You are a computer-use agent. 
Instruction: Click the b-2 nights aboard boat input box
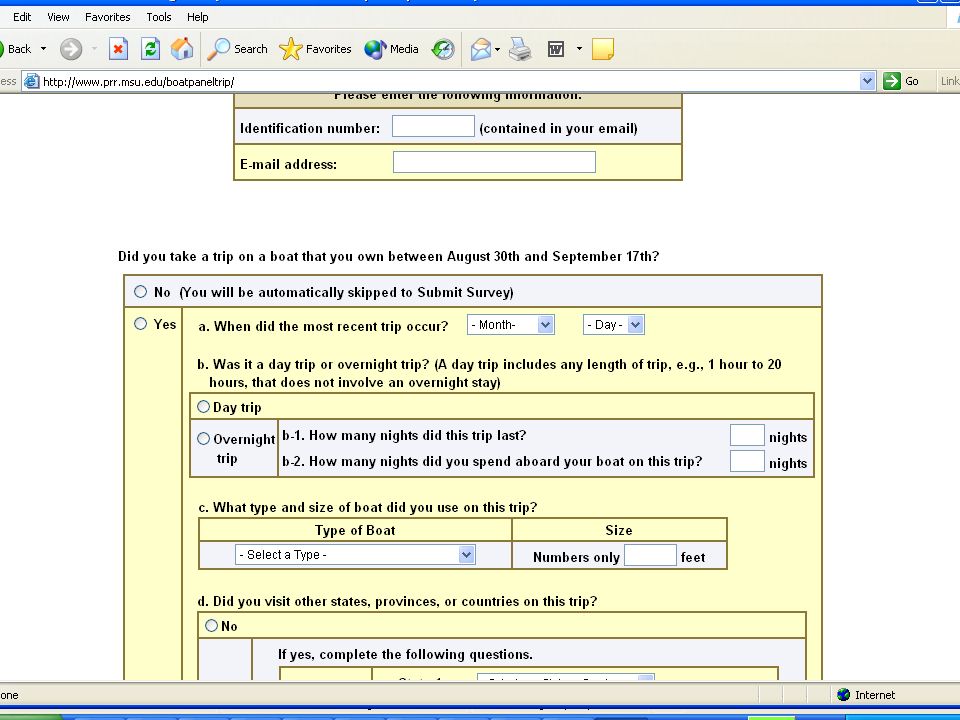747,461
